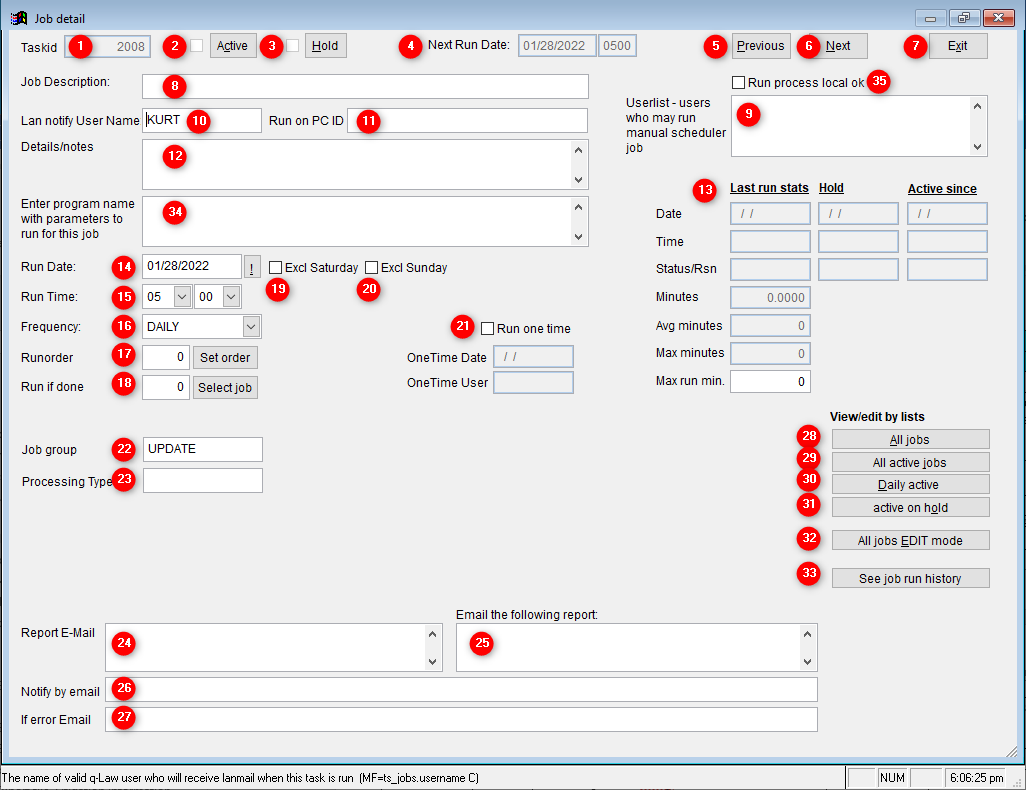Click the Select job button
This screenshot has width=1026, height=790.
225,387
